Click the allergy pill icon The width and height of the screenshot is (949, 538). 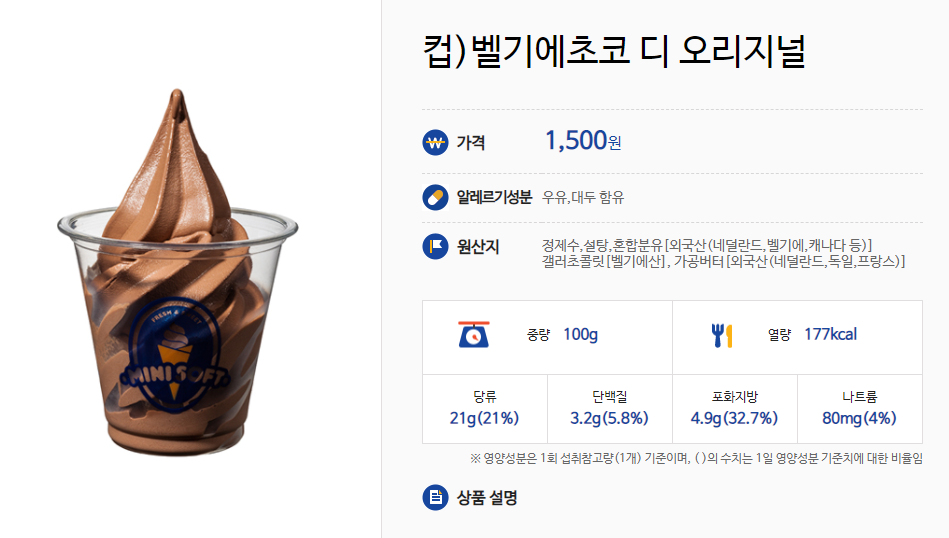tap(435, 197)
